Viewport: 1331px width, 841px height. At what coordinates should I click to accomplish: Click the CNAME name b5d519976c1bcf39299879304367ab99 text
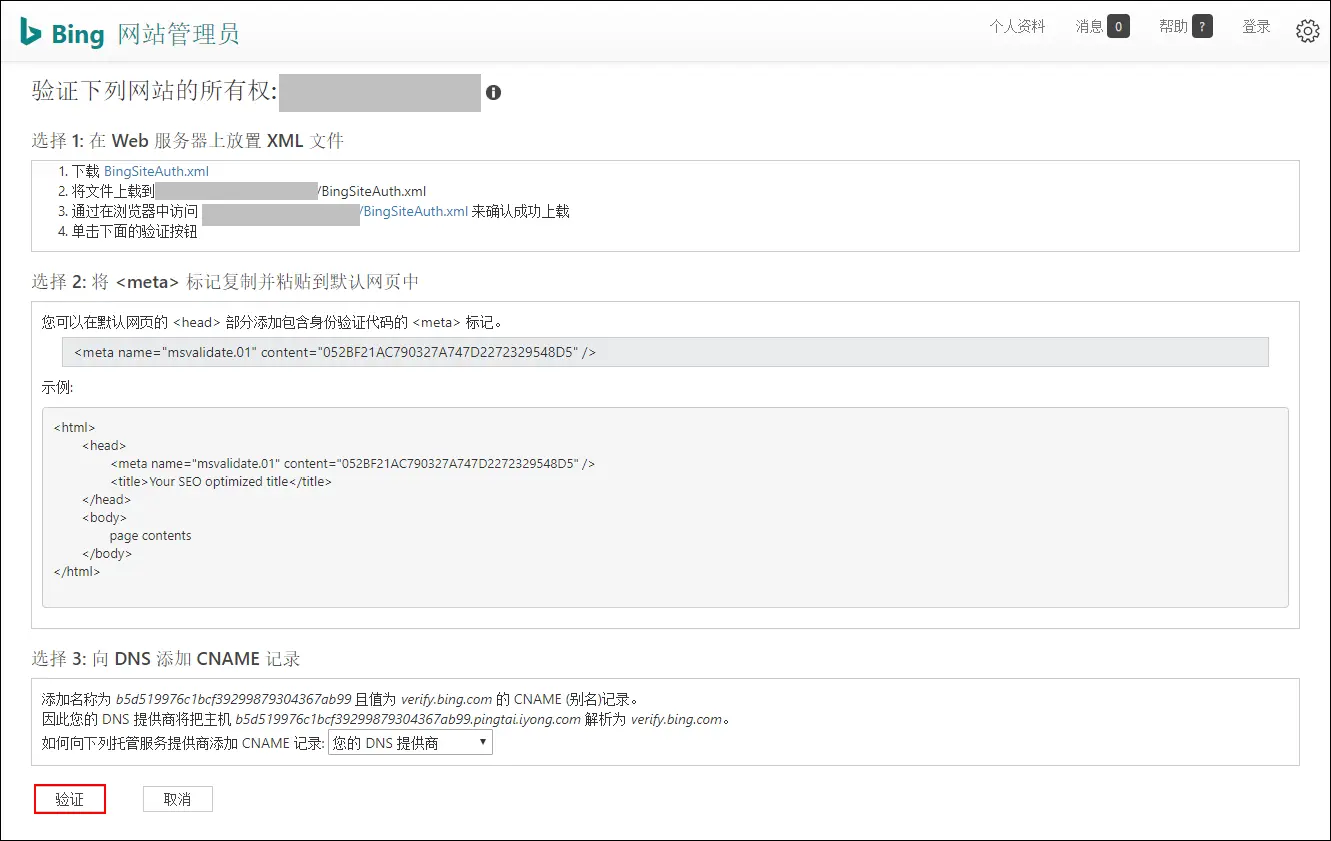[x=234, y=699]
